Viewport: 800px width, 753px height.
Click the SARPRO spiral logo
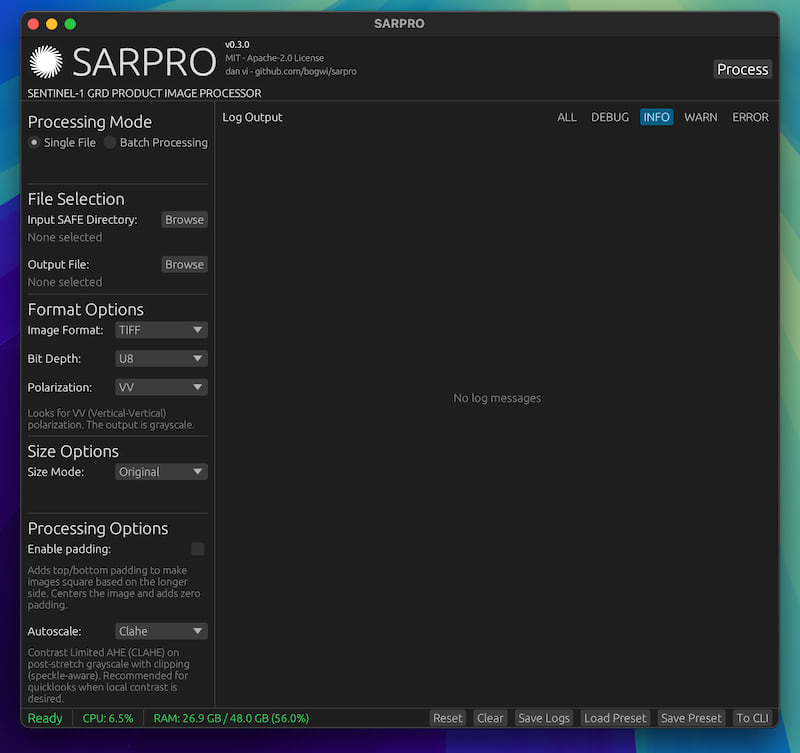(x=44, y=63)
